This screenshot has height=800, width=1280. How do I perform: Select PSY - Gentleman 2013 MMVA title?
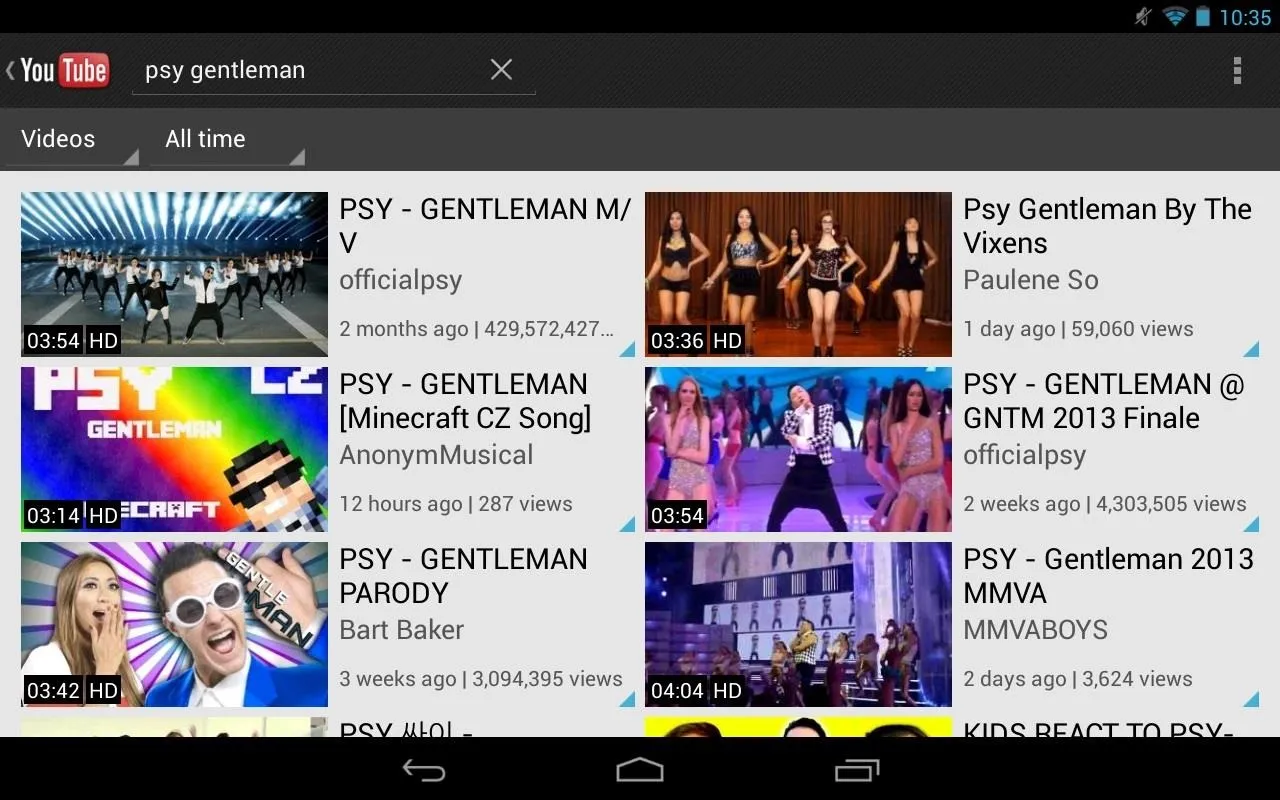coord(1108,576)
